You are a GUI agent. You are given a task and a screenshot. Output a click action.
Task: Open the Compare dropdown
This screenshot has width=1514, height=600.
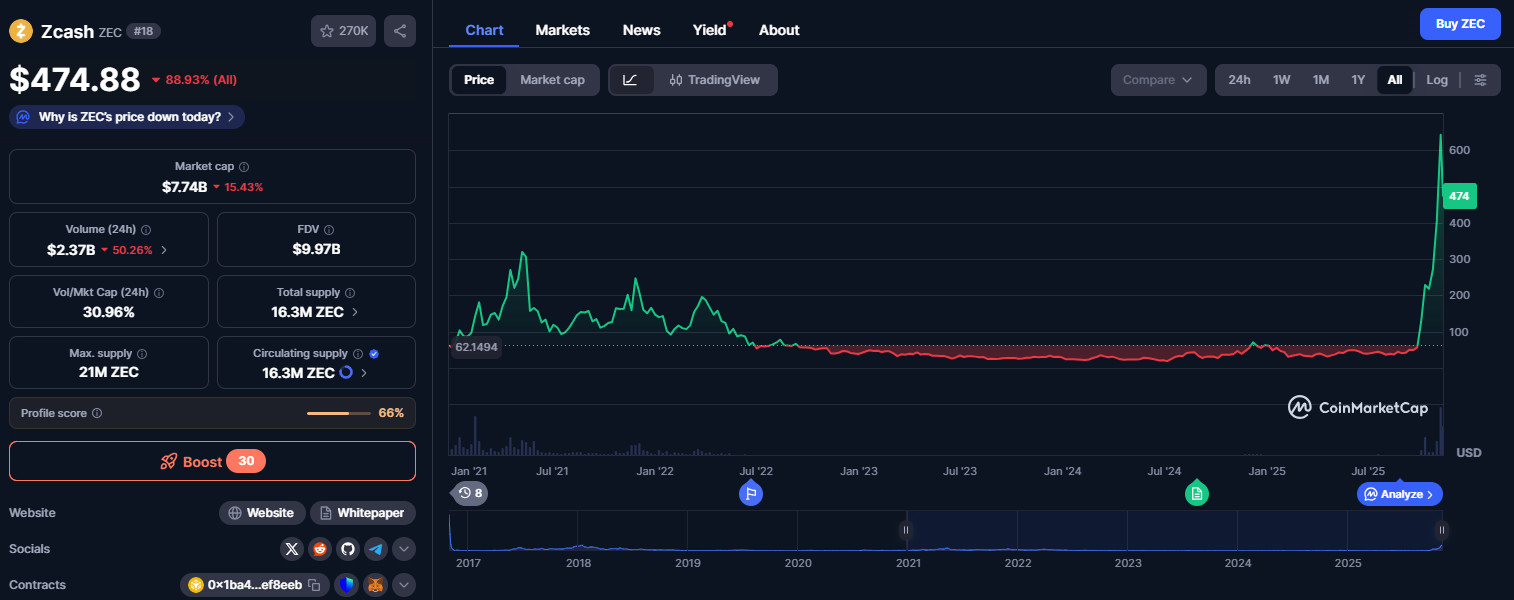coord(1158,80)
